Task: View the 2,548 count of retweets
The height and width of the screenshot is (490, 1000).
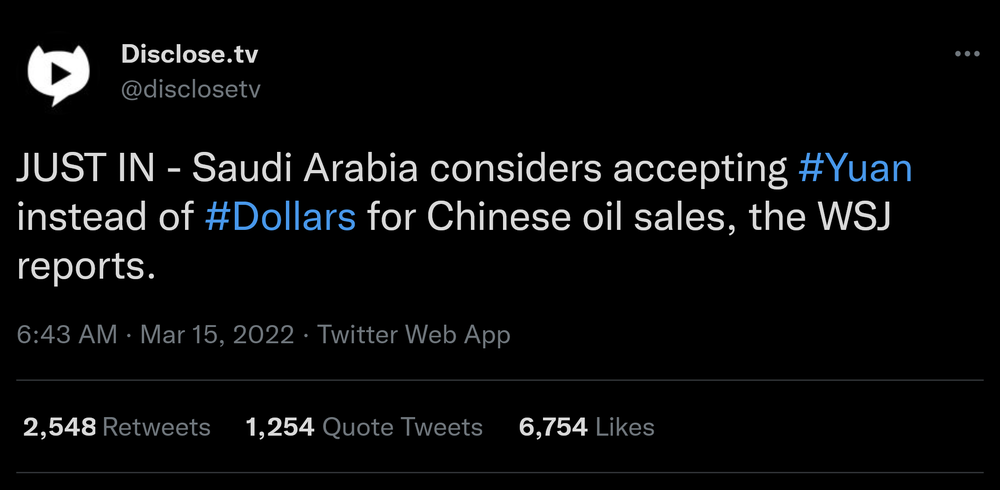Action: [59, 428]
